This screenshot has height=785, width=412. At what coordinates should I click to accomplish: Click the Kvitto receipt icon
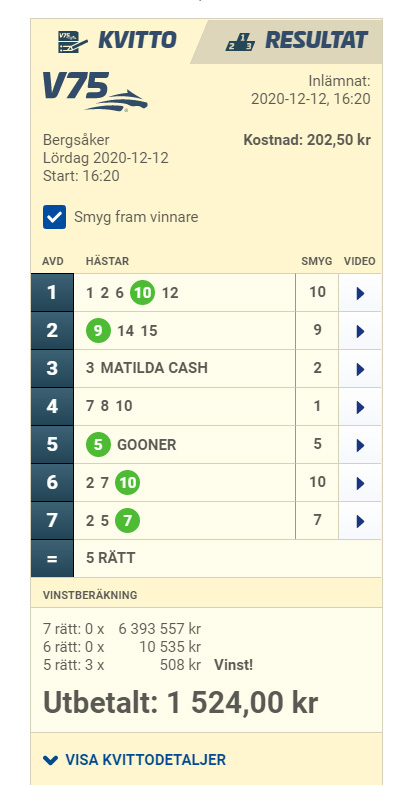click(73, 42)
